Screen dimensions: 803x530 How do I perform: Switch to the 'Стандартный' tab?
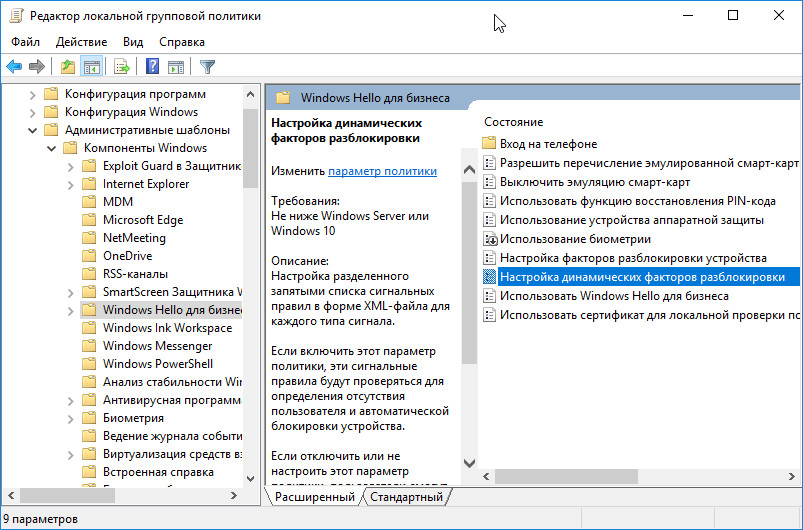click(x=406, y=497)
